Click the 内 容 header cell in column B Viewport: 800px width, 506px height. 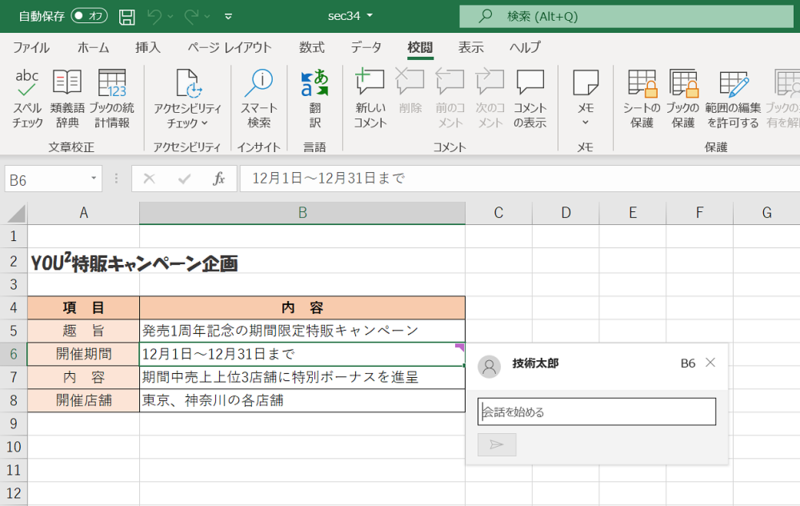pos(303,308)
